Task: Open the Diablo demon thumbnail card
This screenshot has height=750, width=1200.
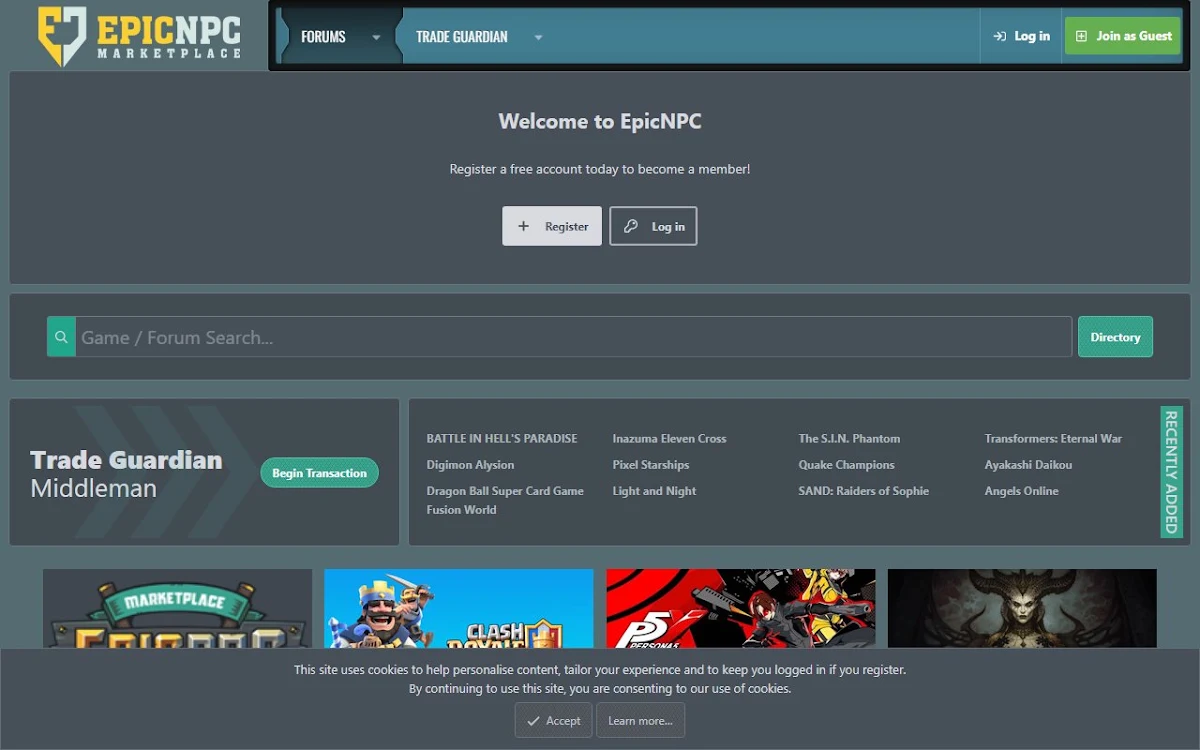Action: (1022, 609)
